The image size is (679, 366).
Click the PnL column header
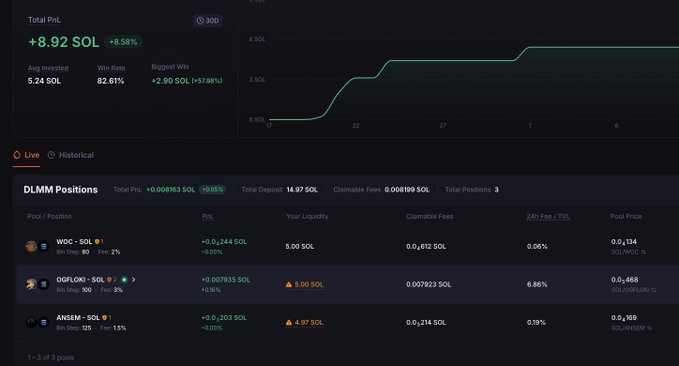tap(208, 217)
